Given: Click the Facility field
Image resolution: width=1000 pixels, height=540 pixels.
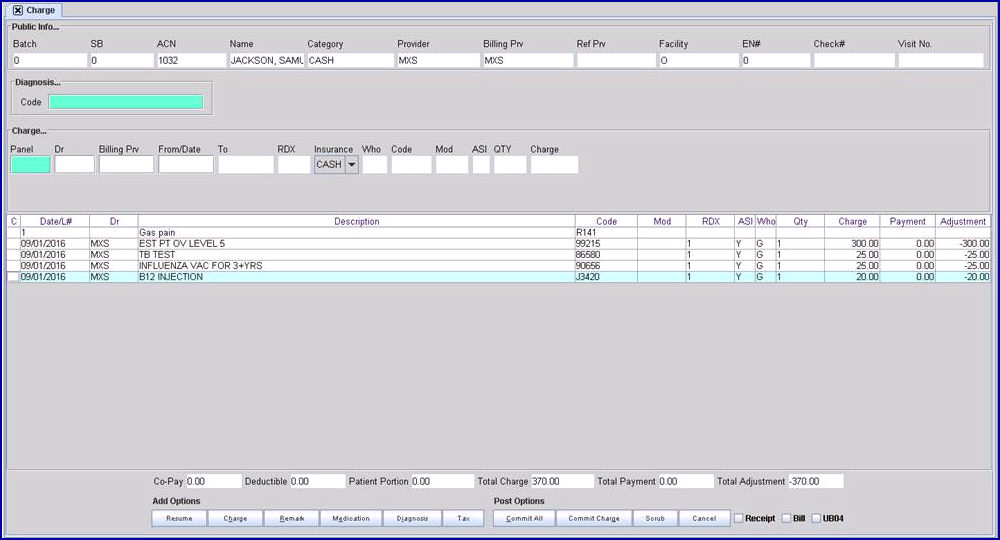Looking at the screenshot, I should pyautogui.click(x=698, y=61).
